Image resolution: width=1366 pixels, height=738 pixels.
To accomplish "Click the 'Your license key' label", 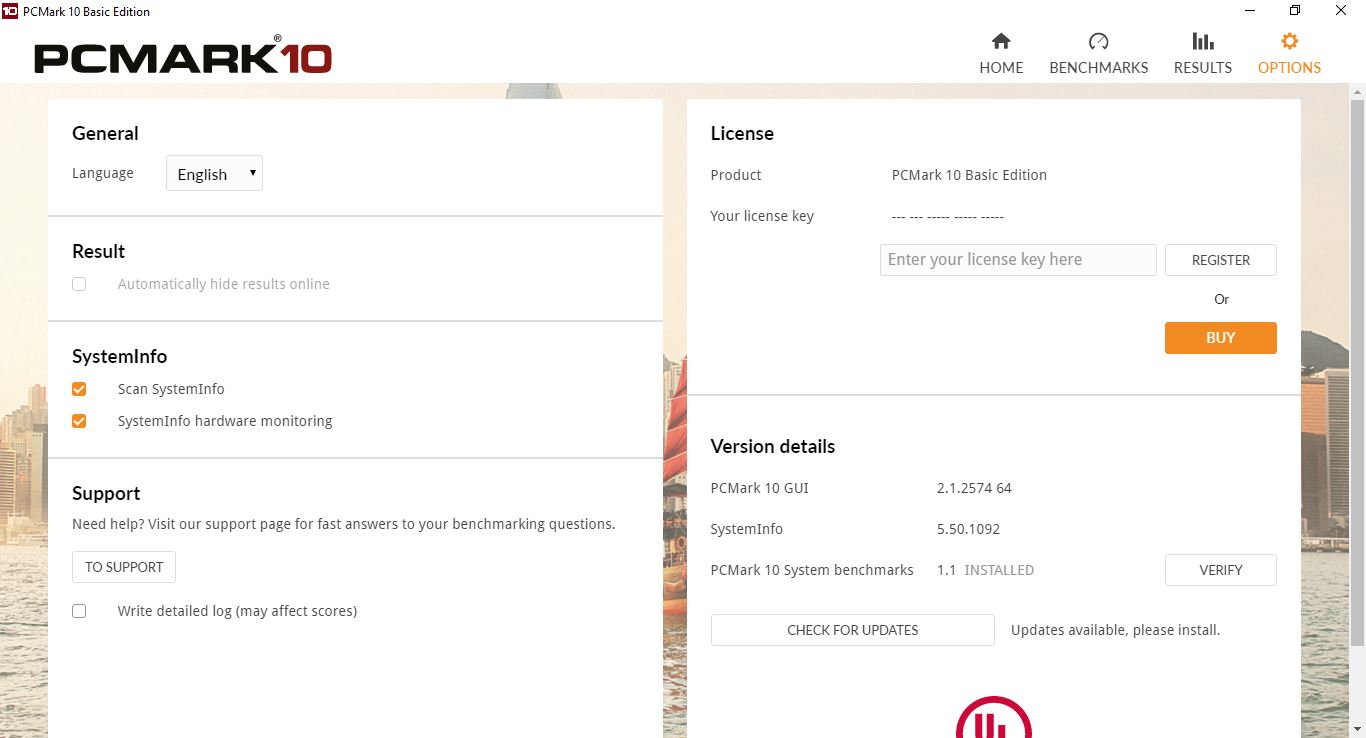I will coord(762,216).
